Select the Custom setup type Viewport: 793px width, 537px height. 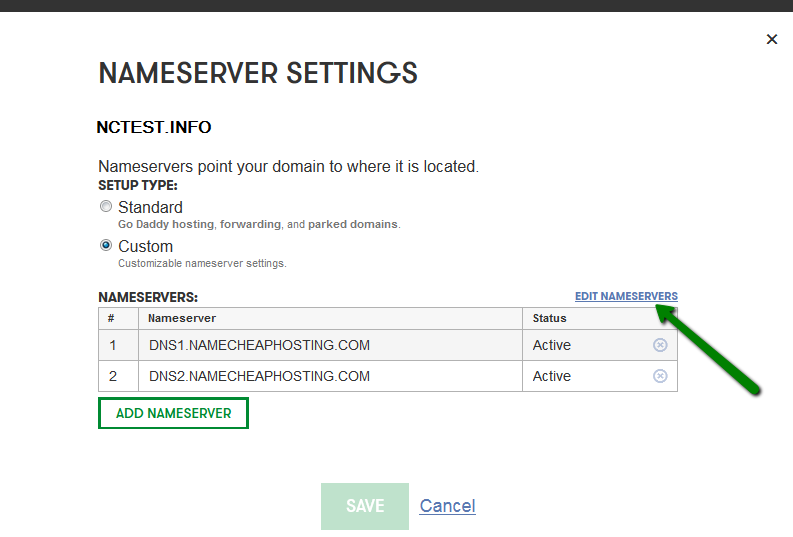tap(106, 245)
